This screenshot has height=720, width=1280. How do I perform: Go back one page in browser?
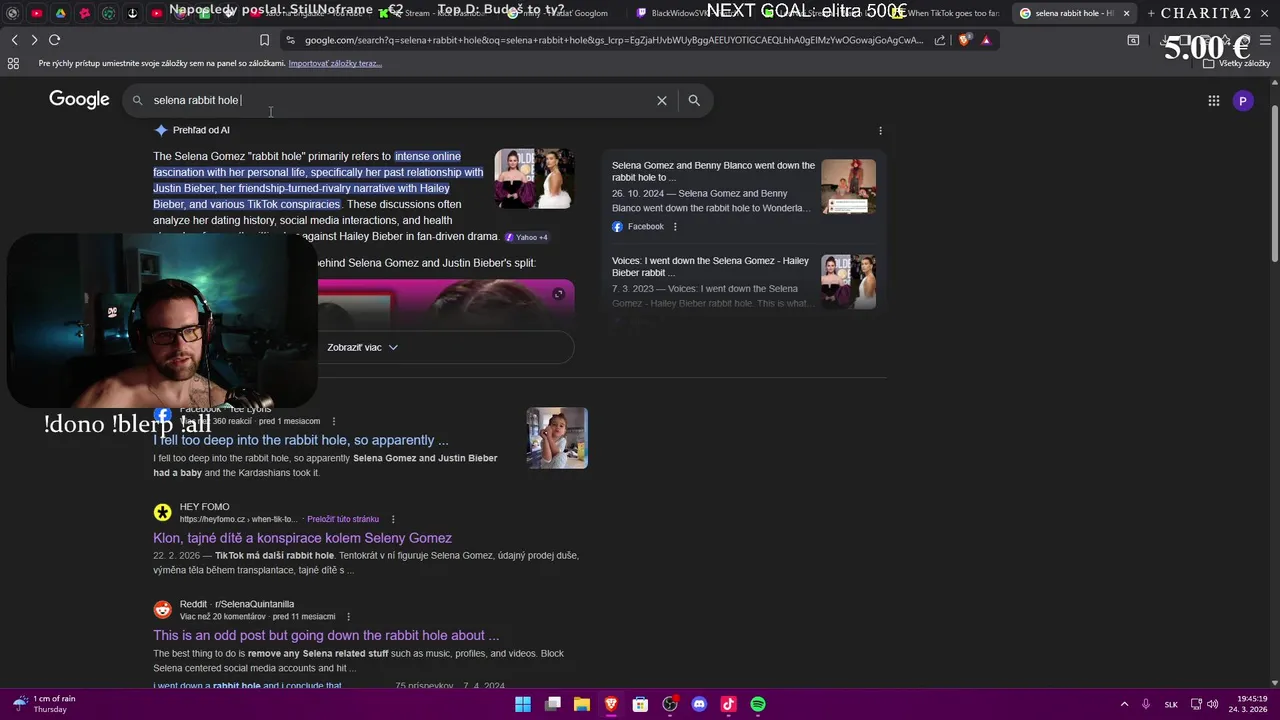[14, 40]
